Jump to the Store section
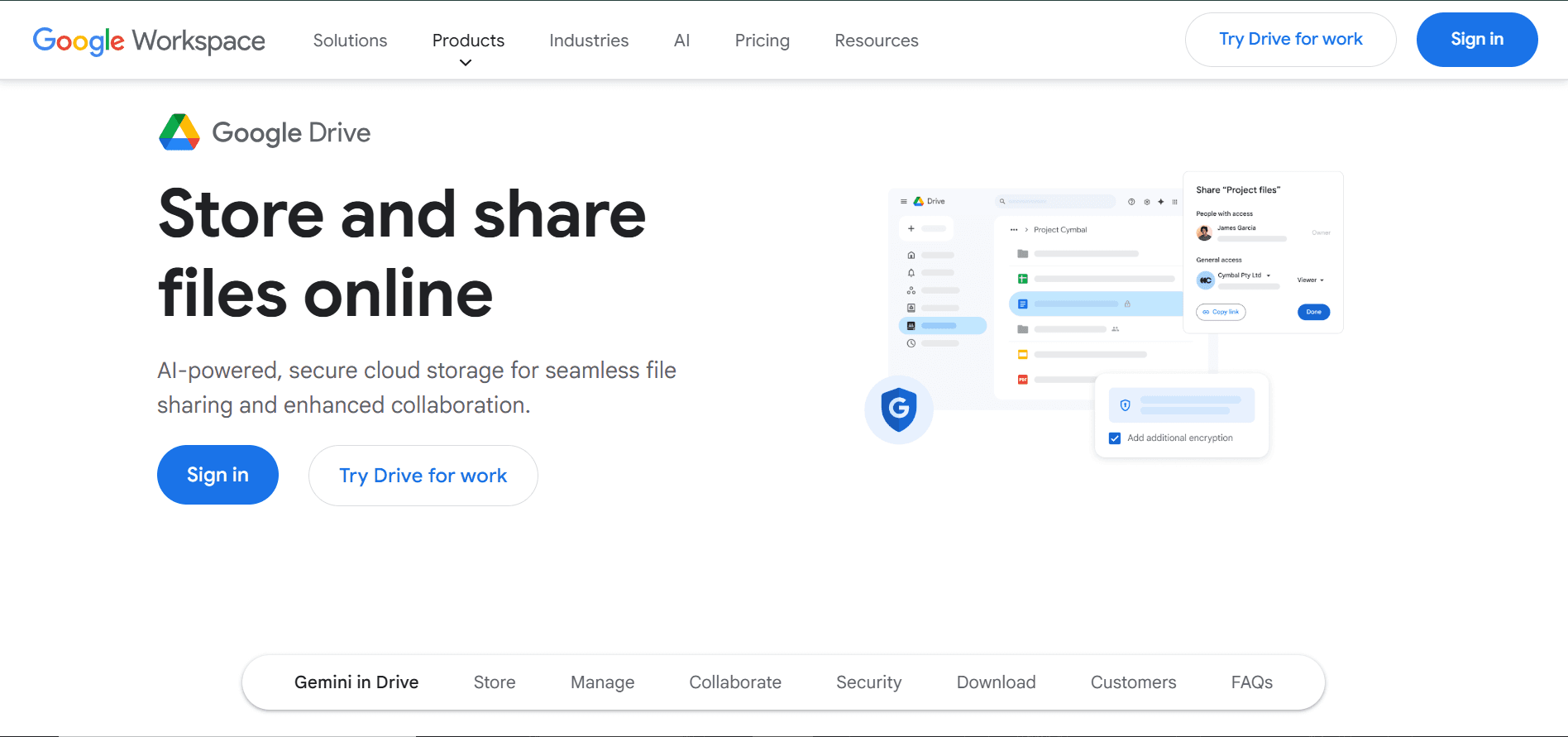Screen dimensions: 1568x737 [x=495, y=682]
